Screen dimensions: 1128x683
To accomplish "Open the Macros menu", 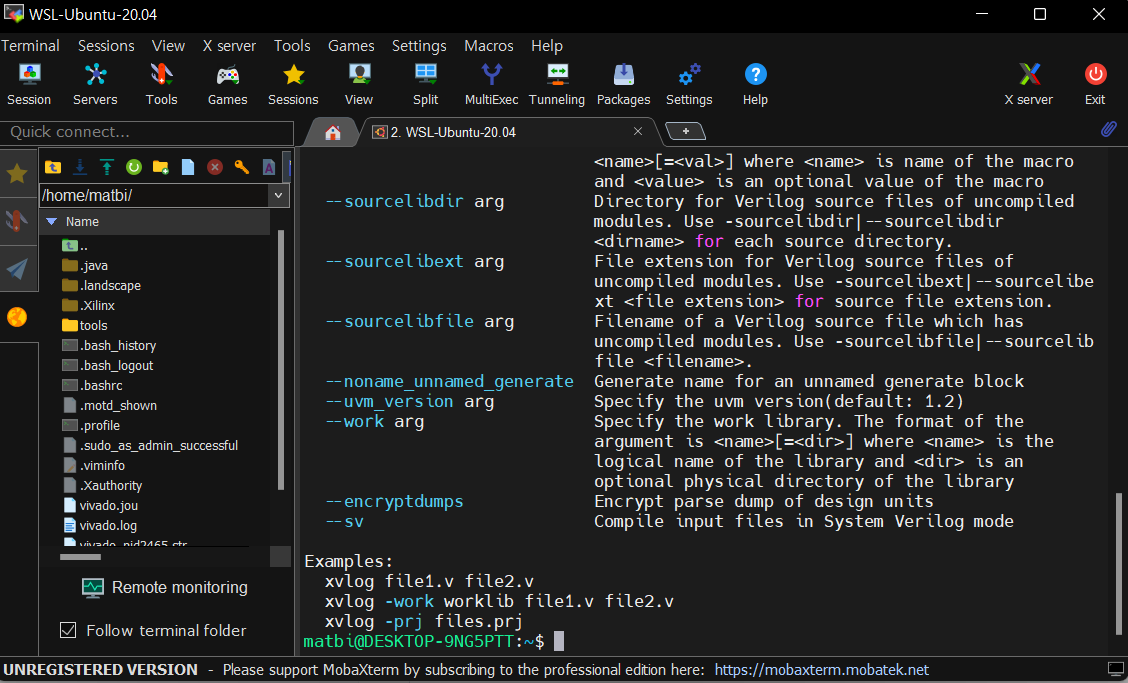I will (x=488, y=46).
